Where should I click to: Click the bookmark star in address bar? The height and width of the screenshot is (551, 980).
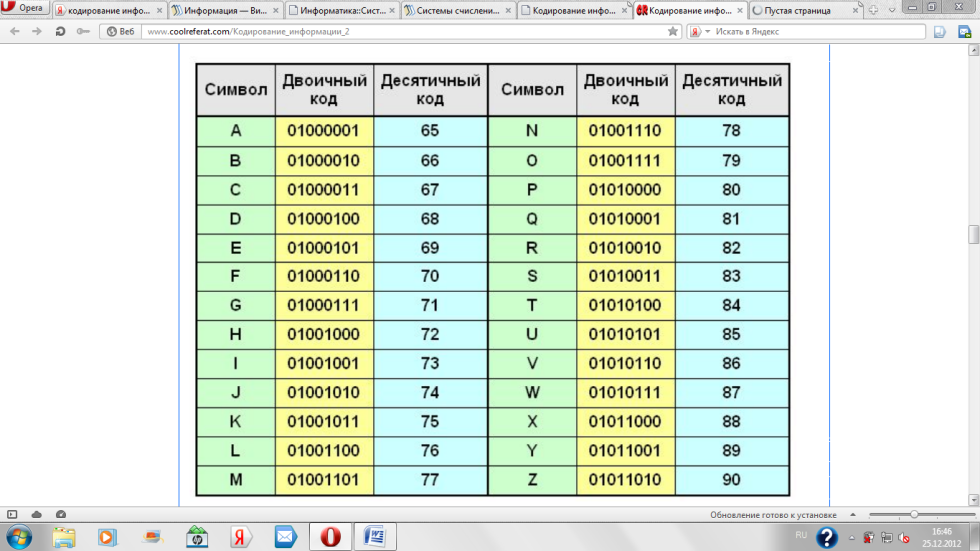pos(673,31)
